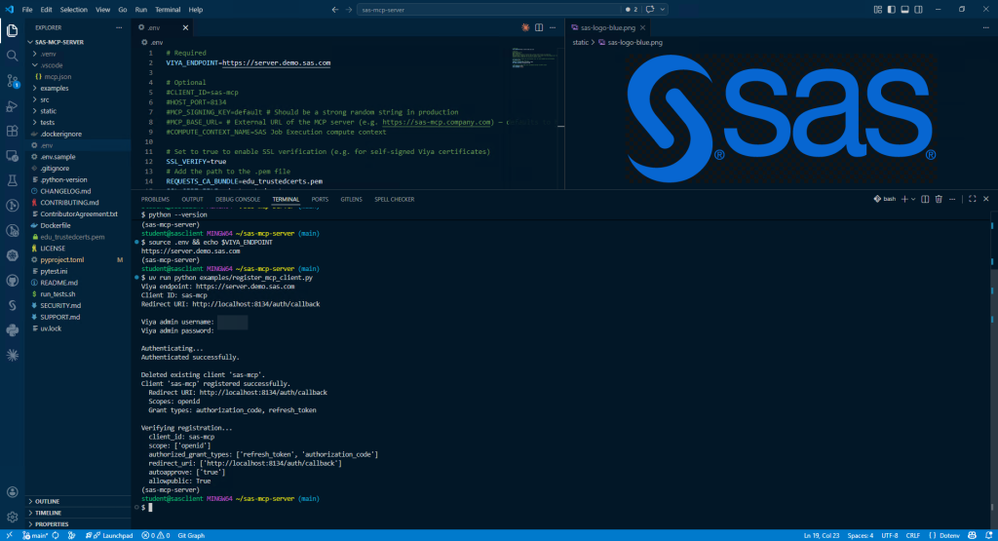
Task: Click Git Graph in status bar
Action: (191, 535)
